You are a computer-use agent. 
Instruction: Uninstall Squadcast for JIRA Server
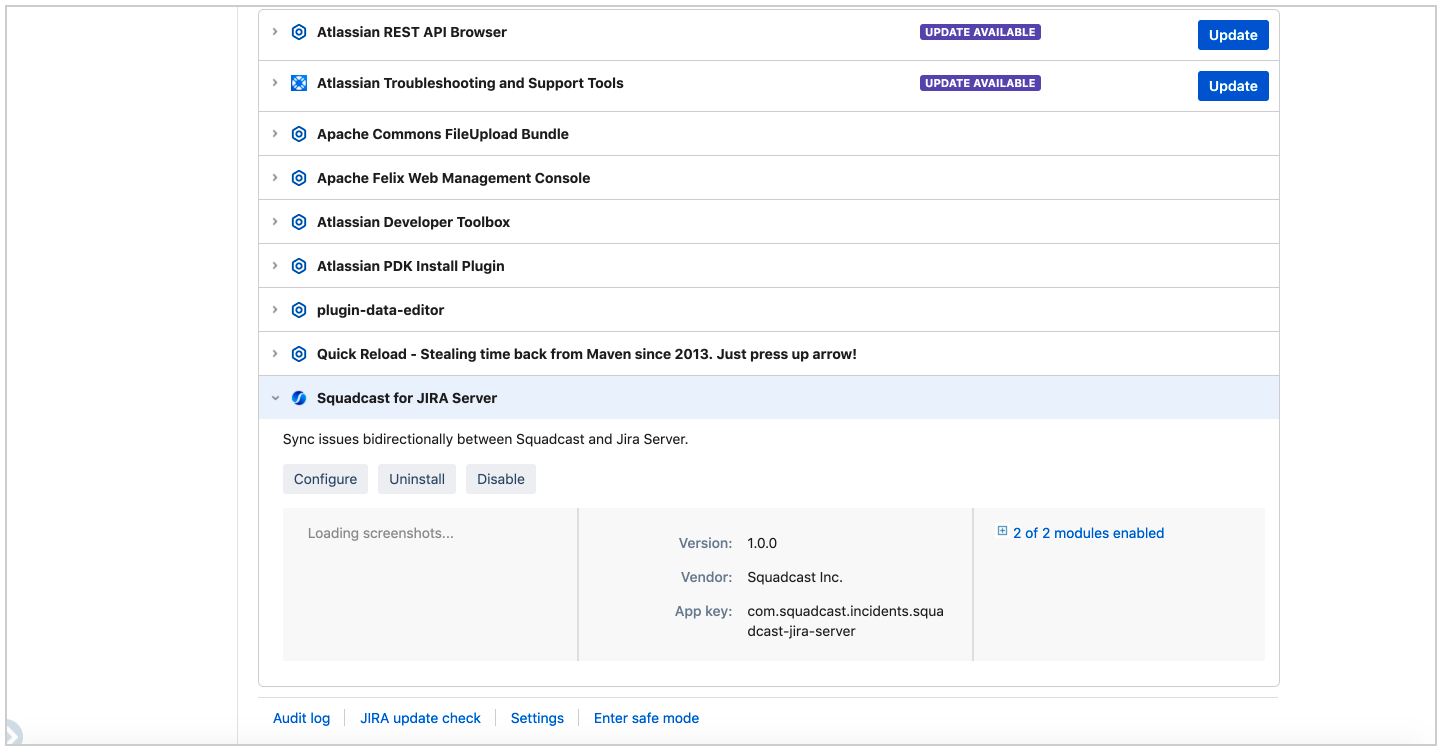pos(417,479)
